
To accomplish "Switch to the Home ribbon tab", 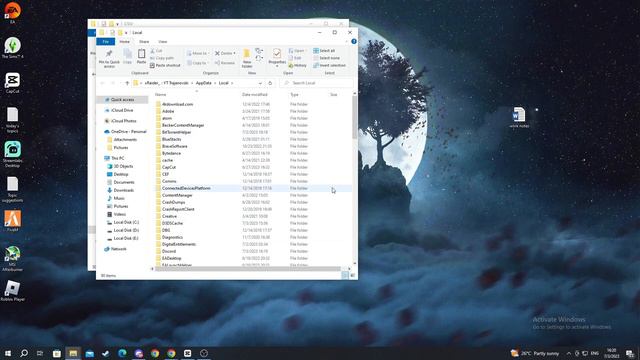I will [124, 42].
